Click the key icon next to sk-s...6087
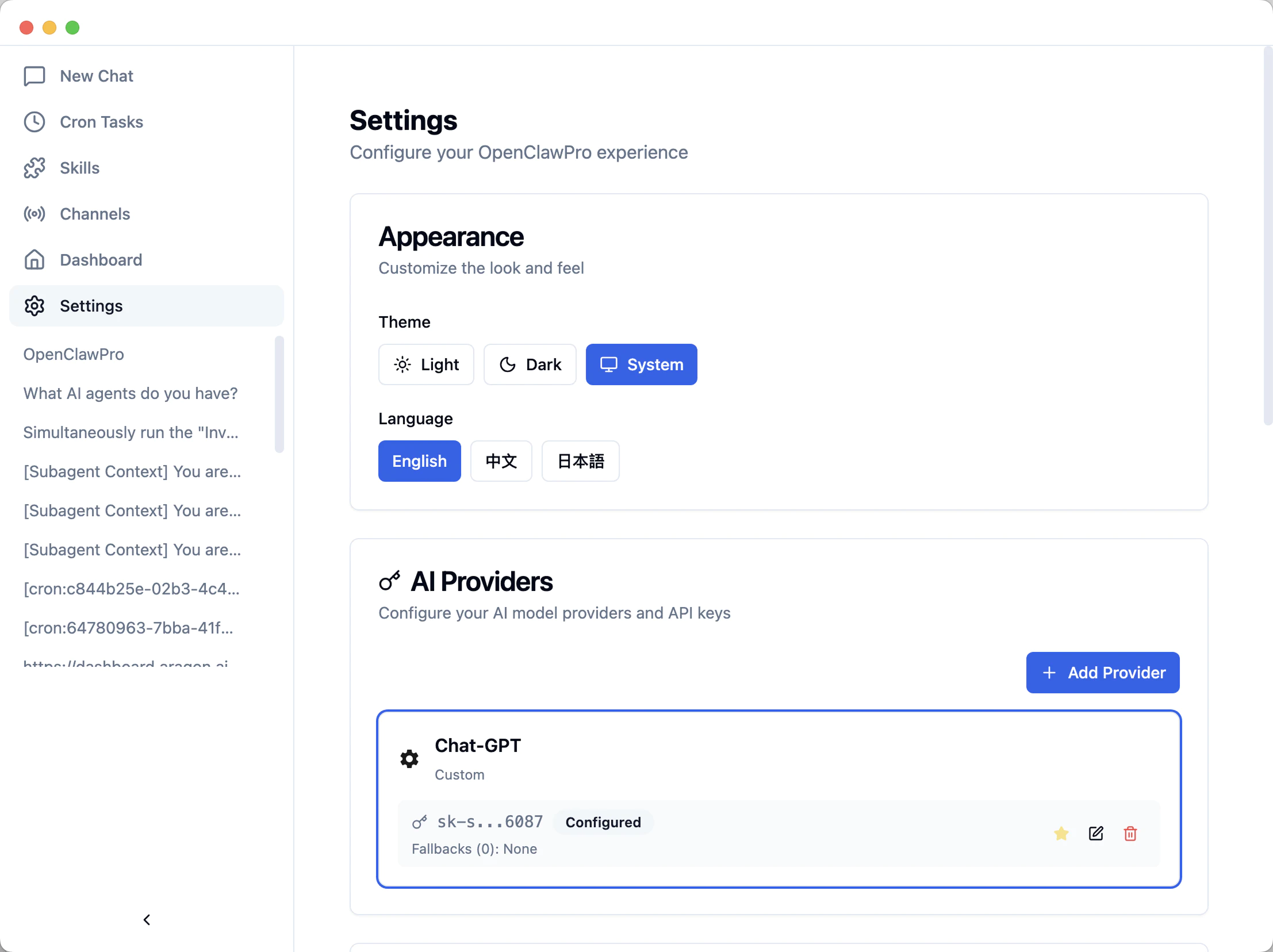This screenshot has width=1273, height=952. [420, 822]
